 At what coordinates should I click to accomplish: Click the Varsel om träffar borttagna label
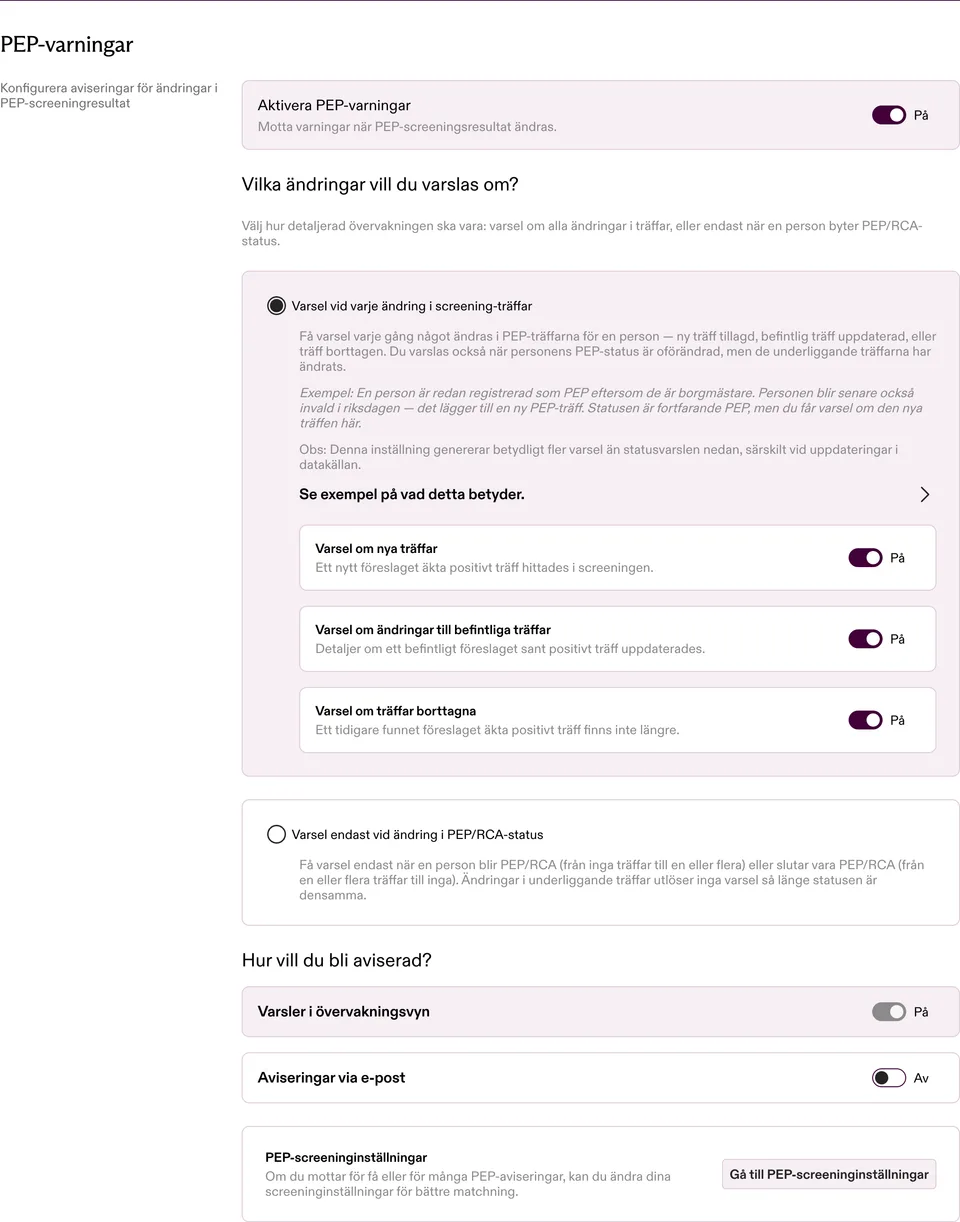[x=395, y=711]
